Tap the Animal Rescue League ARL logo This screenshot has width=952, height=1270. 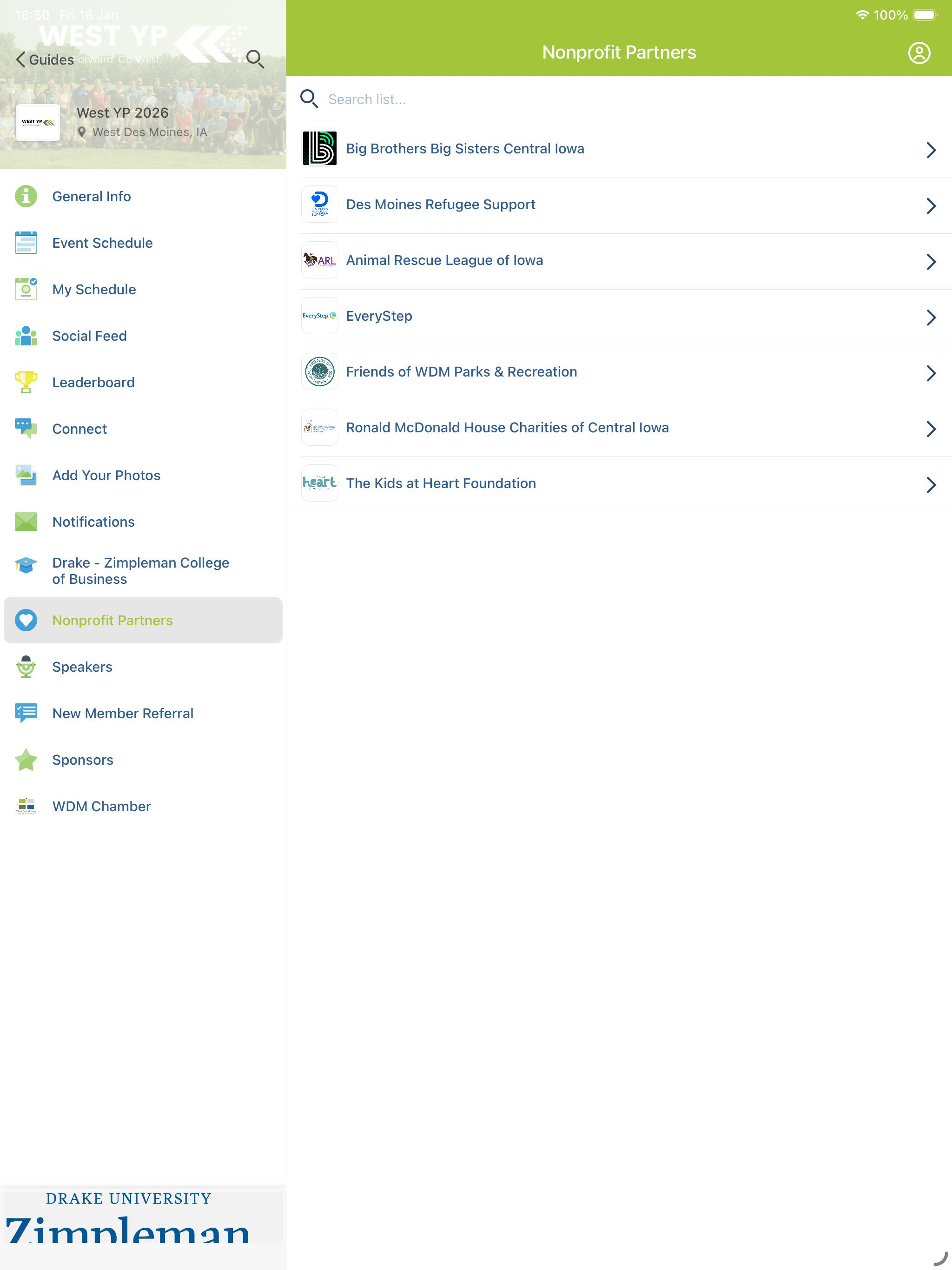(320, 260)
